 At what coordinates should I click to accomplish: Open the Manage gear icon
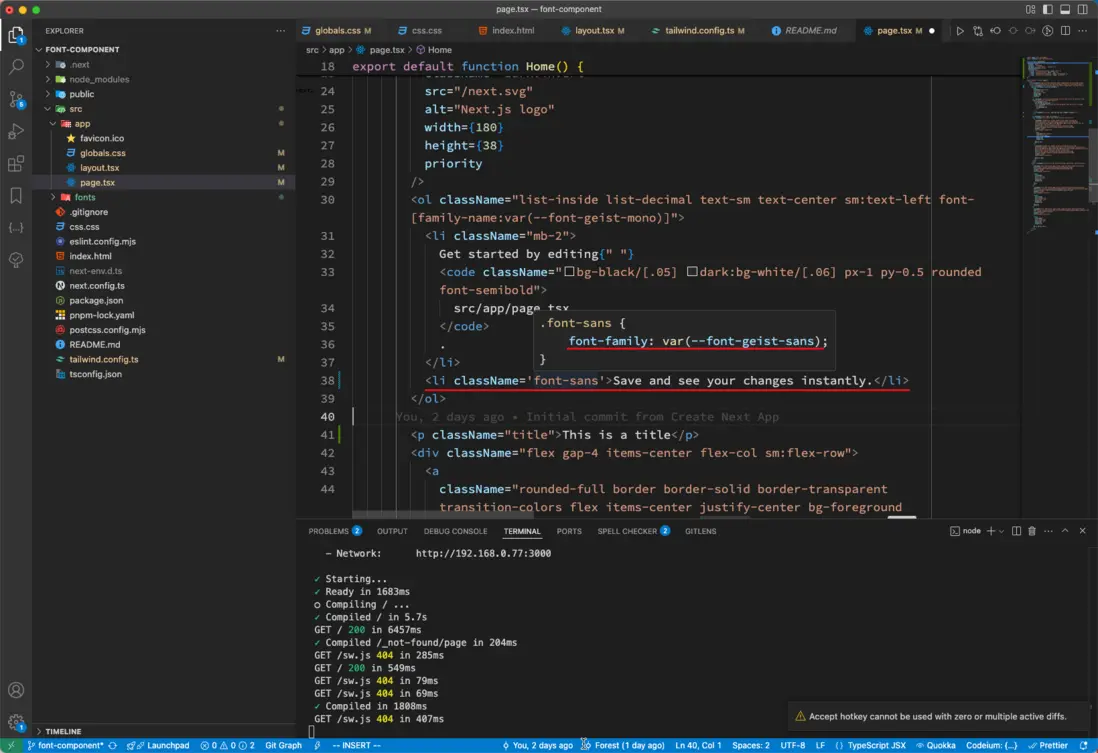[x=16, y=721]
